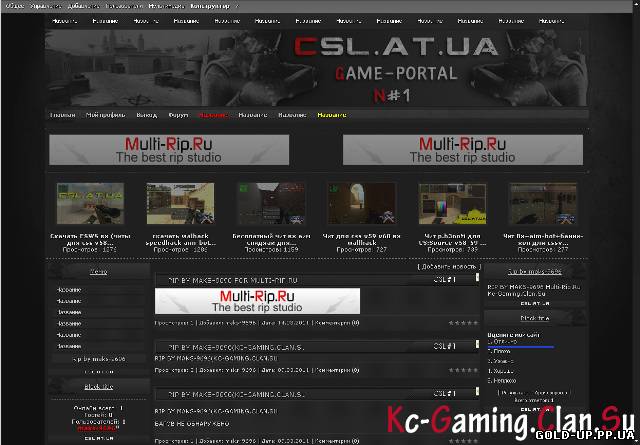Screen dimensions: 640x445
Task: Click the css v59 v60 wallhack caption link
Action: [362, 239]
